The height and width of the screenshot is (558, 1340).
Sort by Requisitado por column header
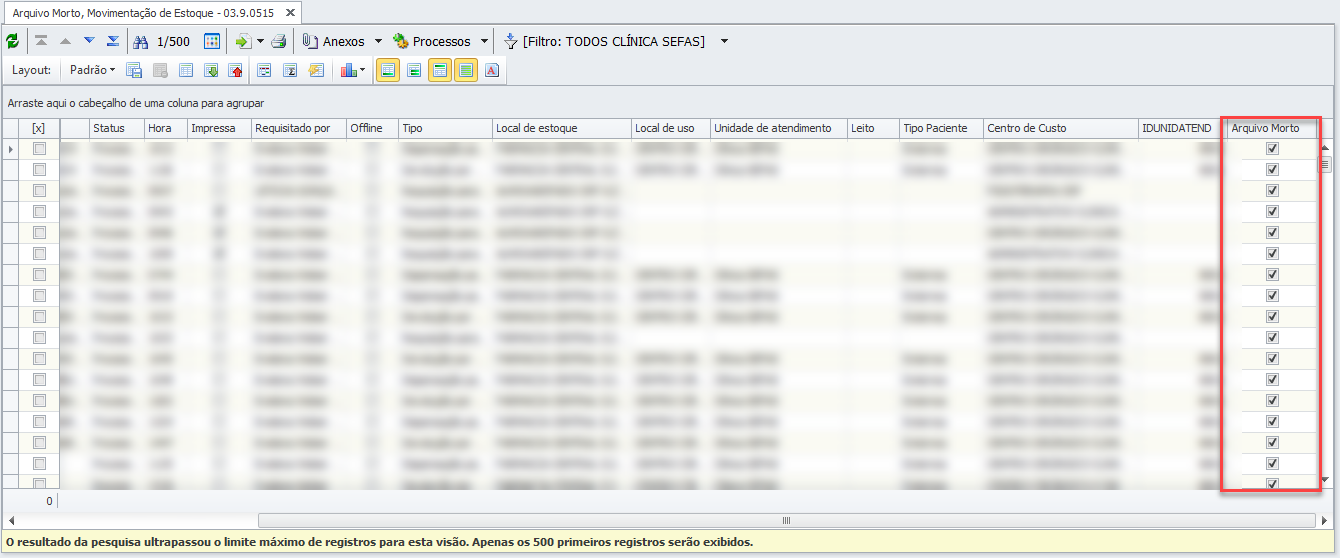pyautogui.click(x=298, y=128)
